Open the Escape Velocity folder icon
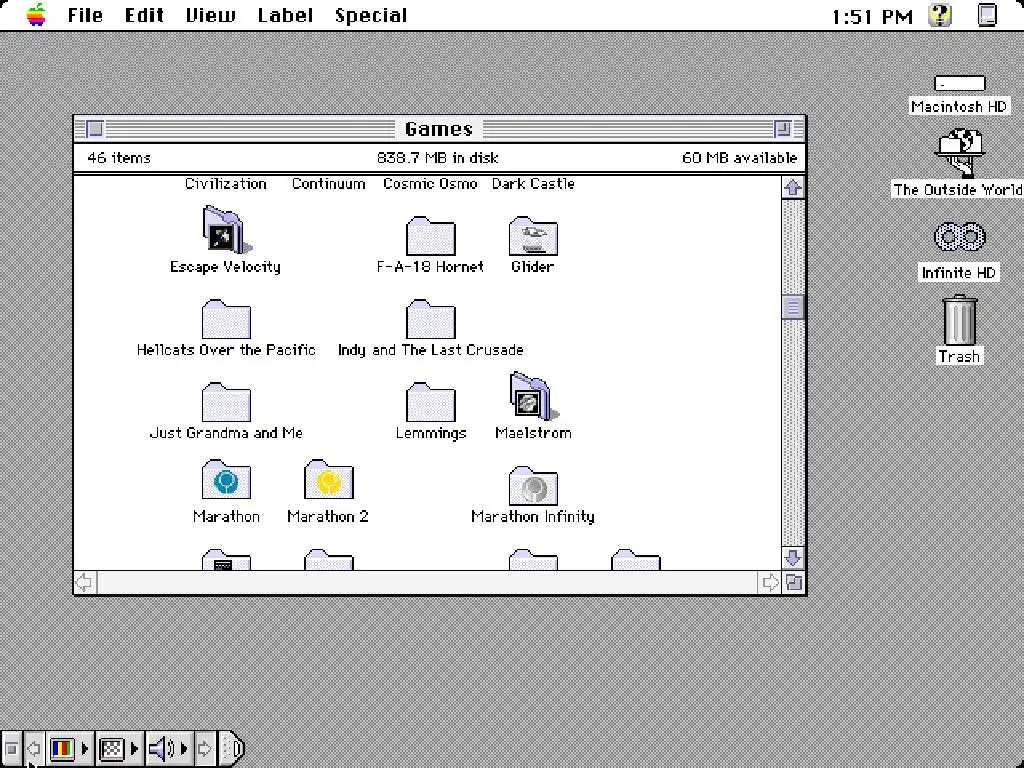 pyautogui.click(x=226, y=230)
